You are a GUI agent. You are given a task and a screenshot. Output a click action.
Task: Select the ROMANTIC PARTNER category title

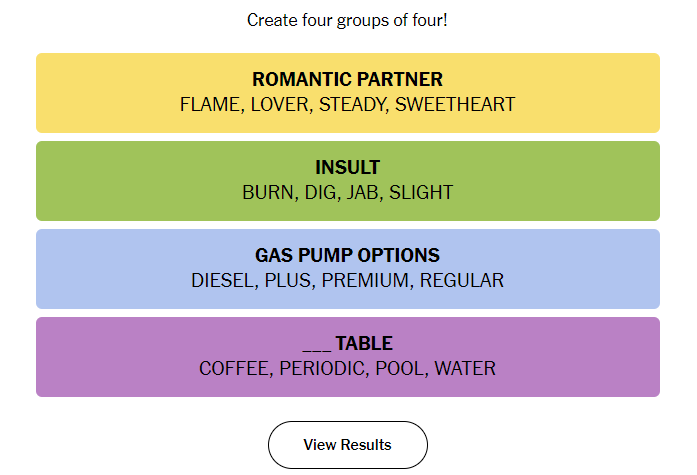point(348,80)
